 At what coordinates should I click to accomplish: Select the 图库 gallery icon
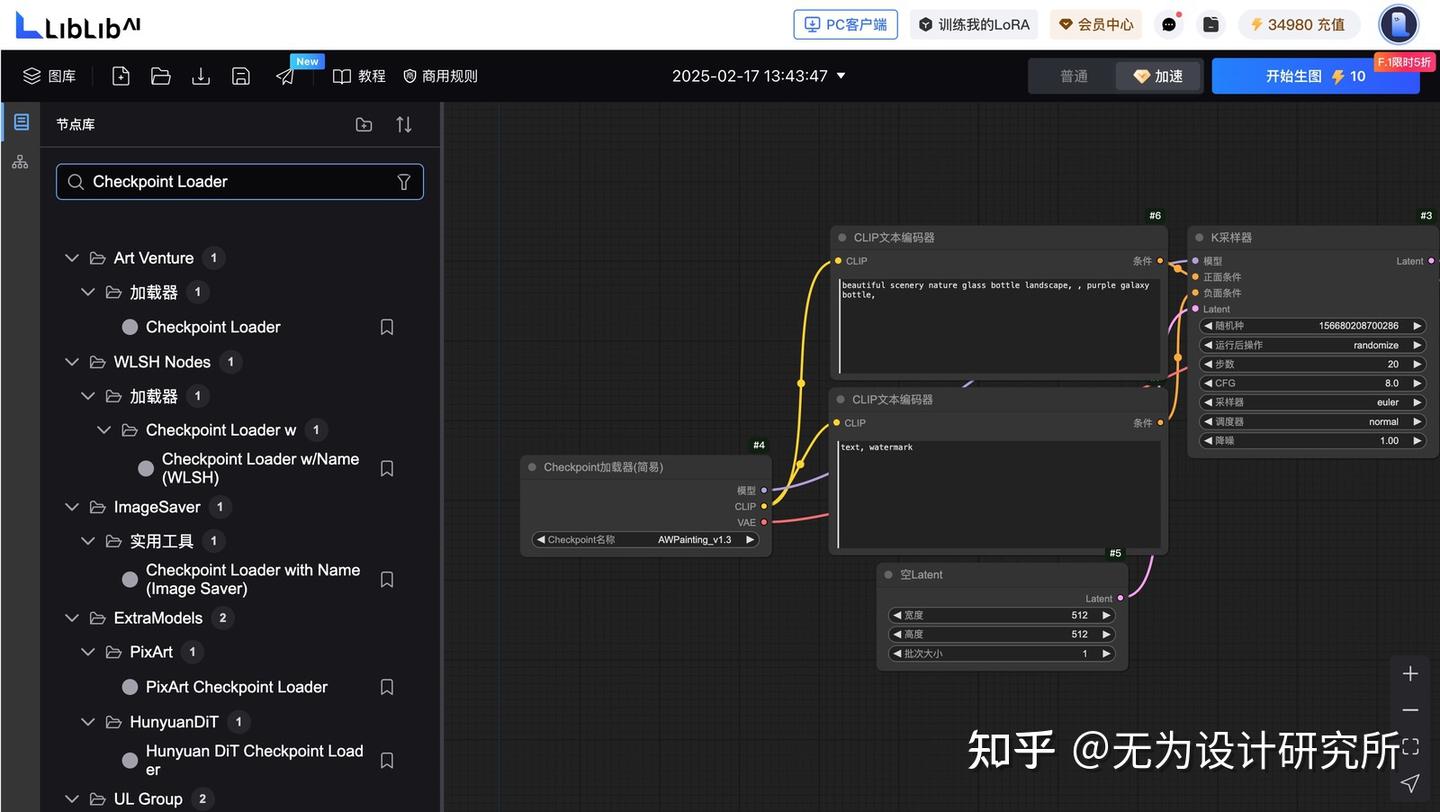point(30,75)
